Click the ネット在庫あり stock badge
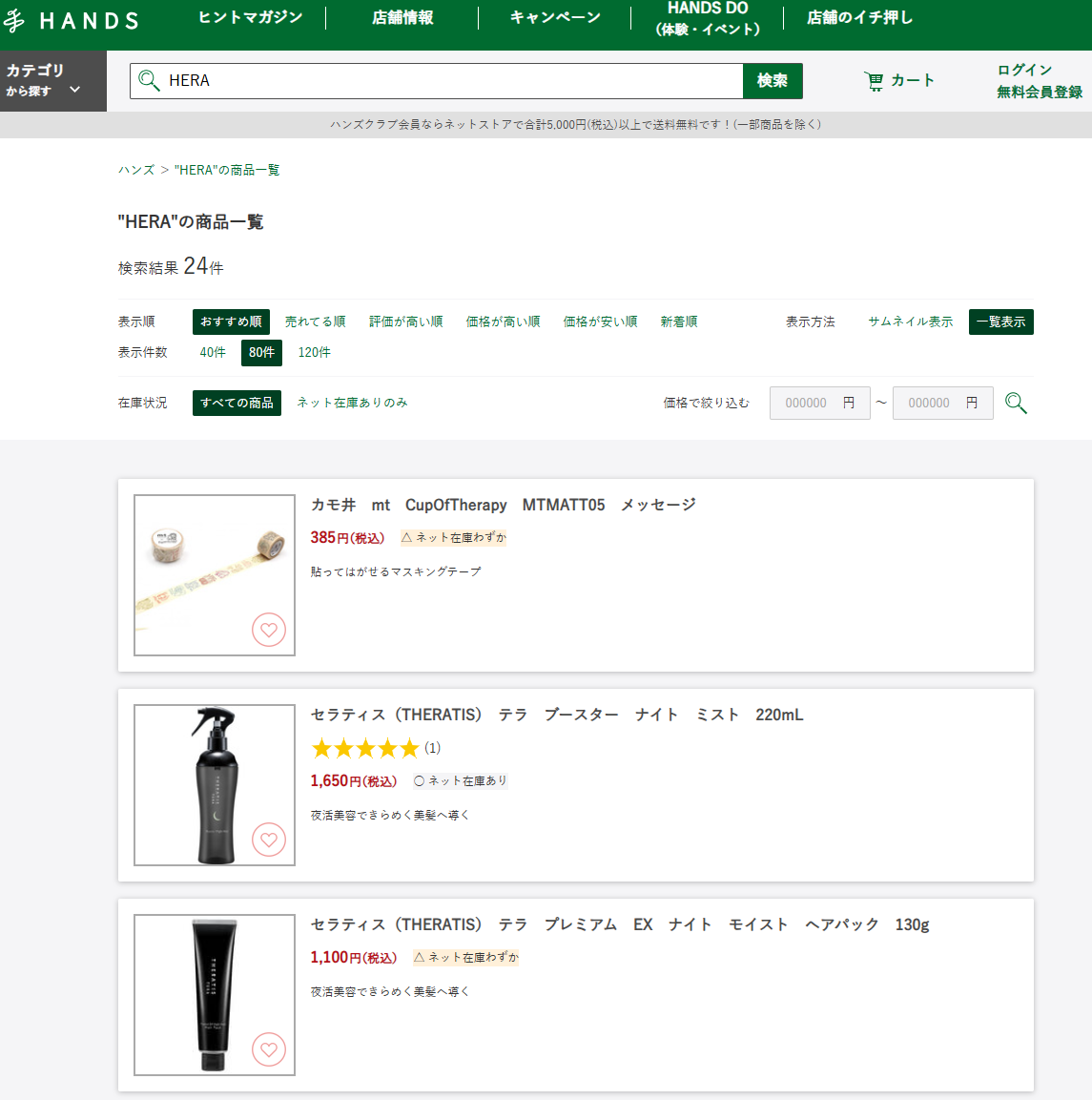The image size is (1092, 1100). (460, 780)
